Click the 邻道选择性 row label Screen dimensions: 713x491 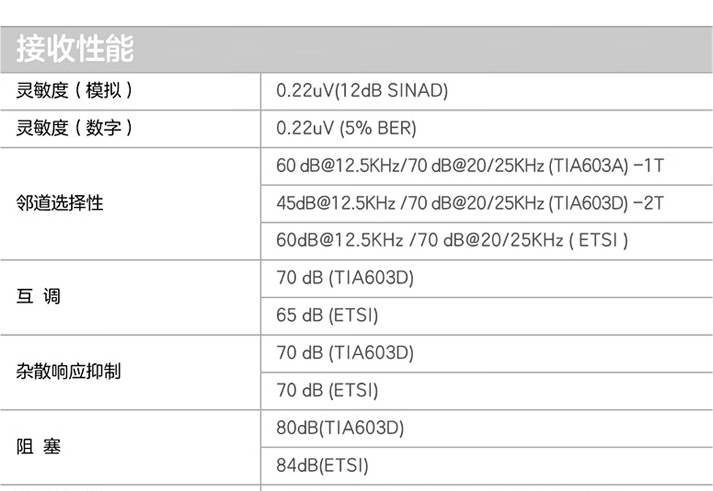pyautogui.click(x=60, y=203)
